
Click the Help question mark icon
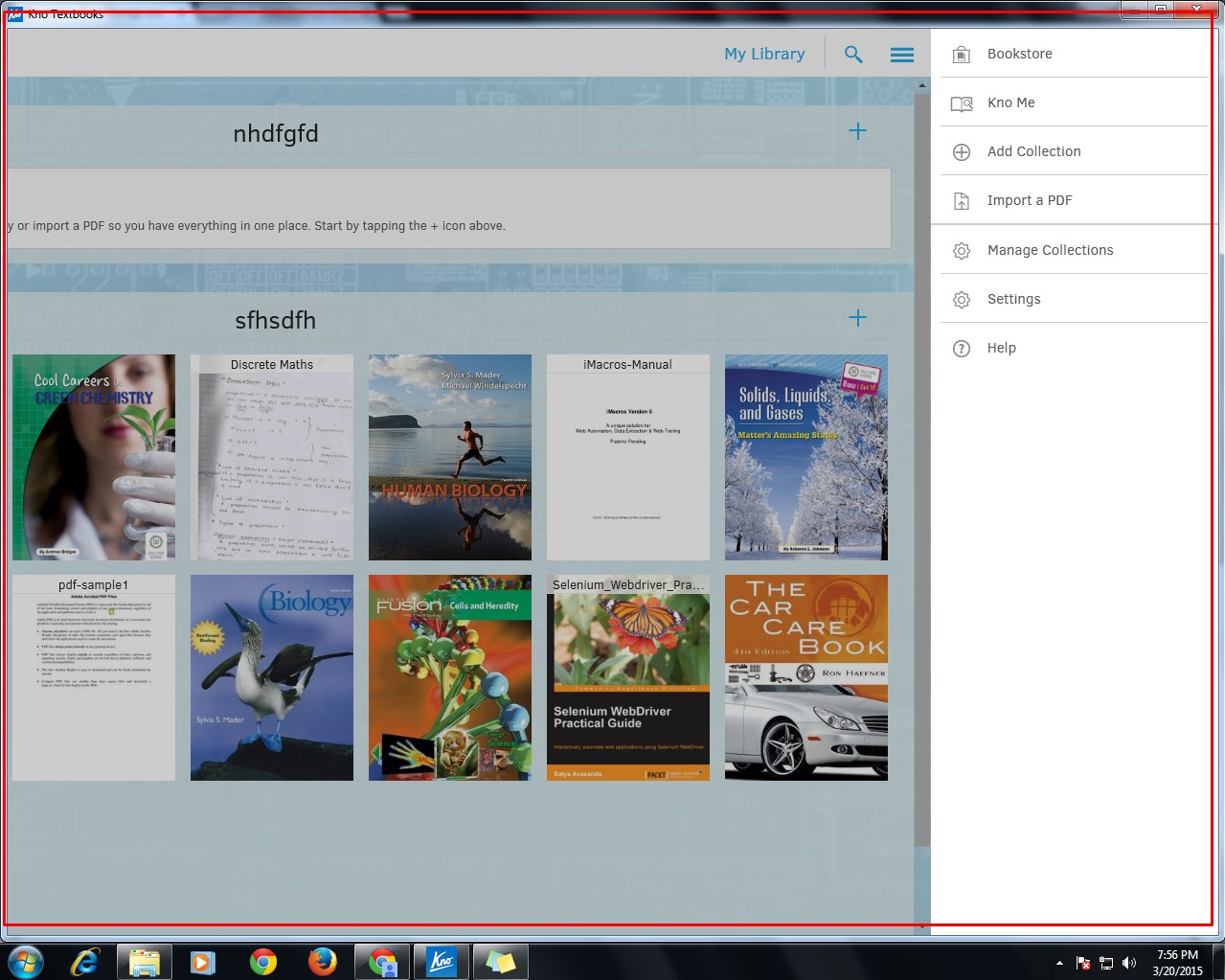pyautogui.click(x=962, y=349)
